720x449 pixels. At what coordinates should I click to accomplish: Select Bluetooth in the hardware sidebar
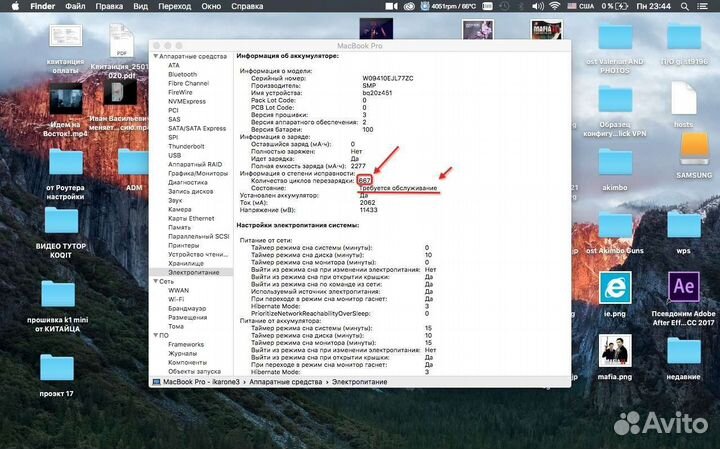pyautogui.click(x=182, y=74)
